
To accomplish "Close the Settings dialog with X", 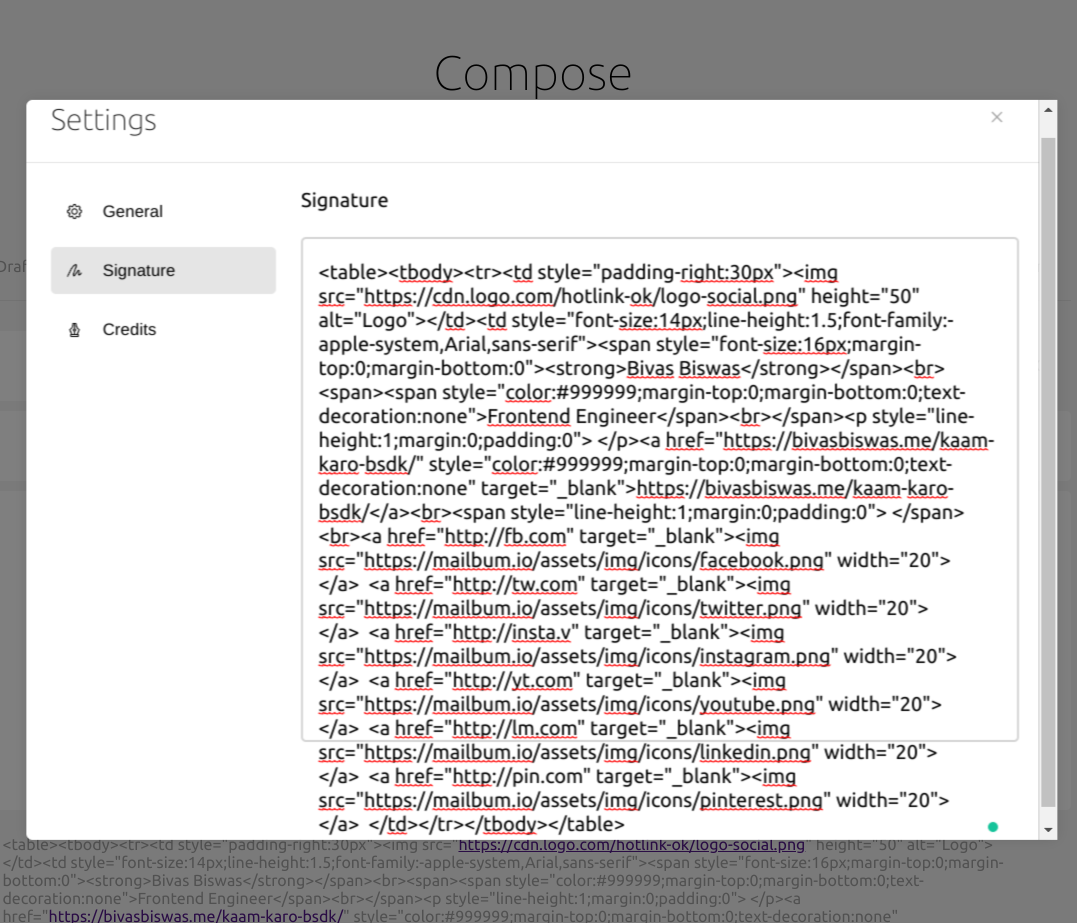I will point(997,117).
